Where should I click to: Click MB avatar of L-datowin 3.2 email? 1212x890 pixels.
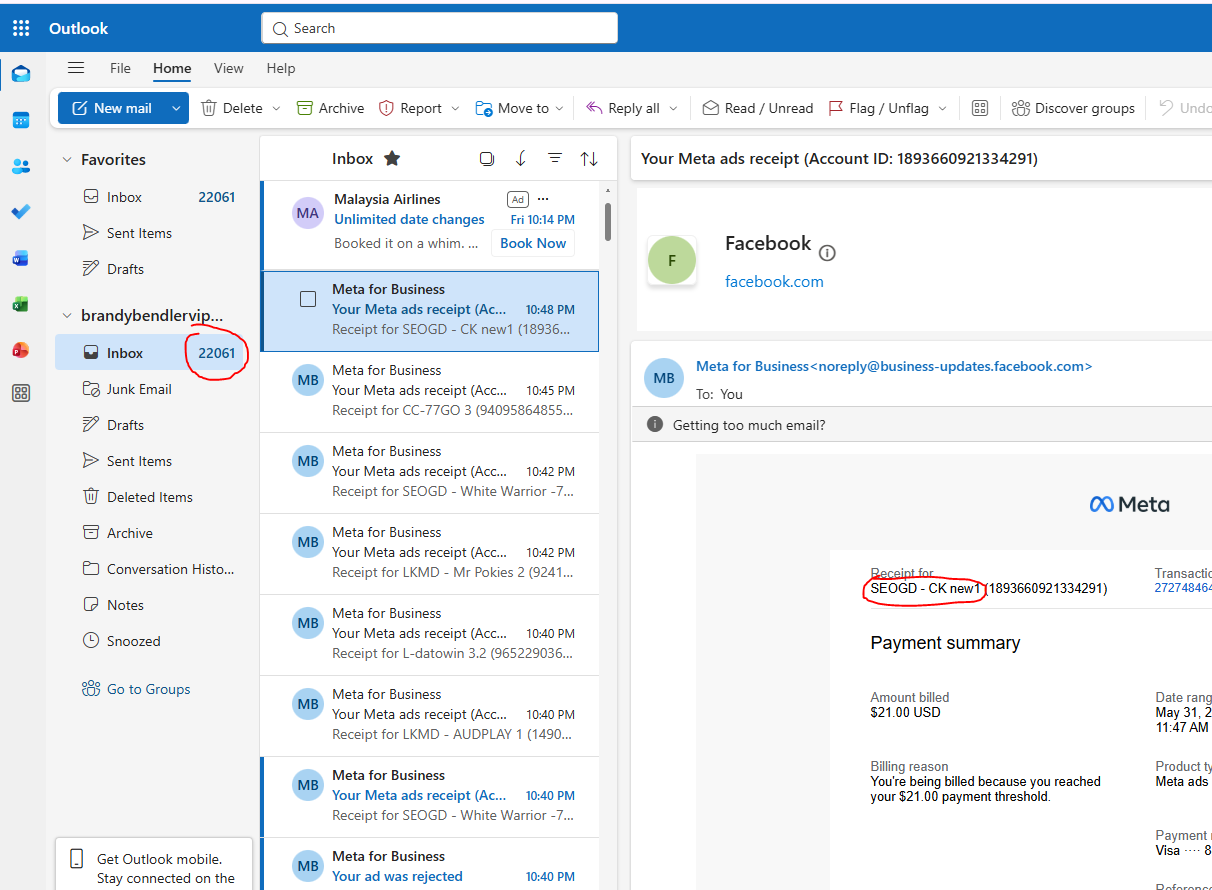tap(308, 623)
